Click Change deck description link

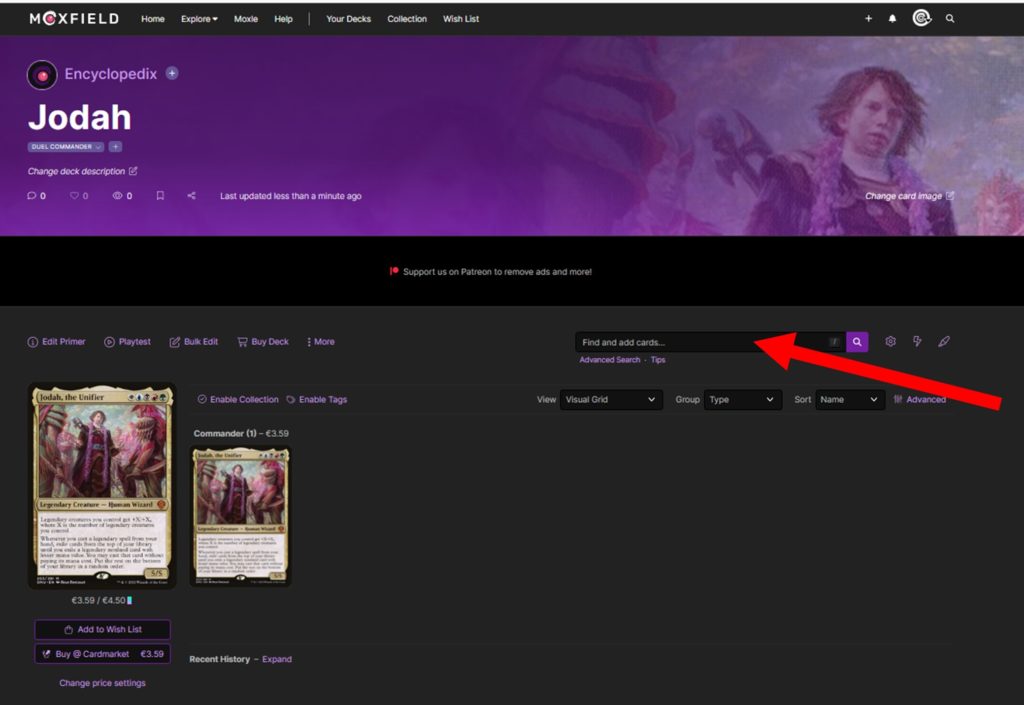76,171
